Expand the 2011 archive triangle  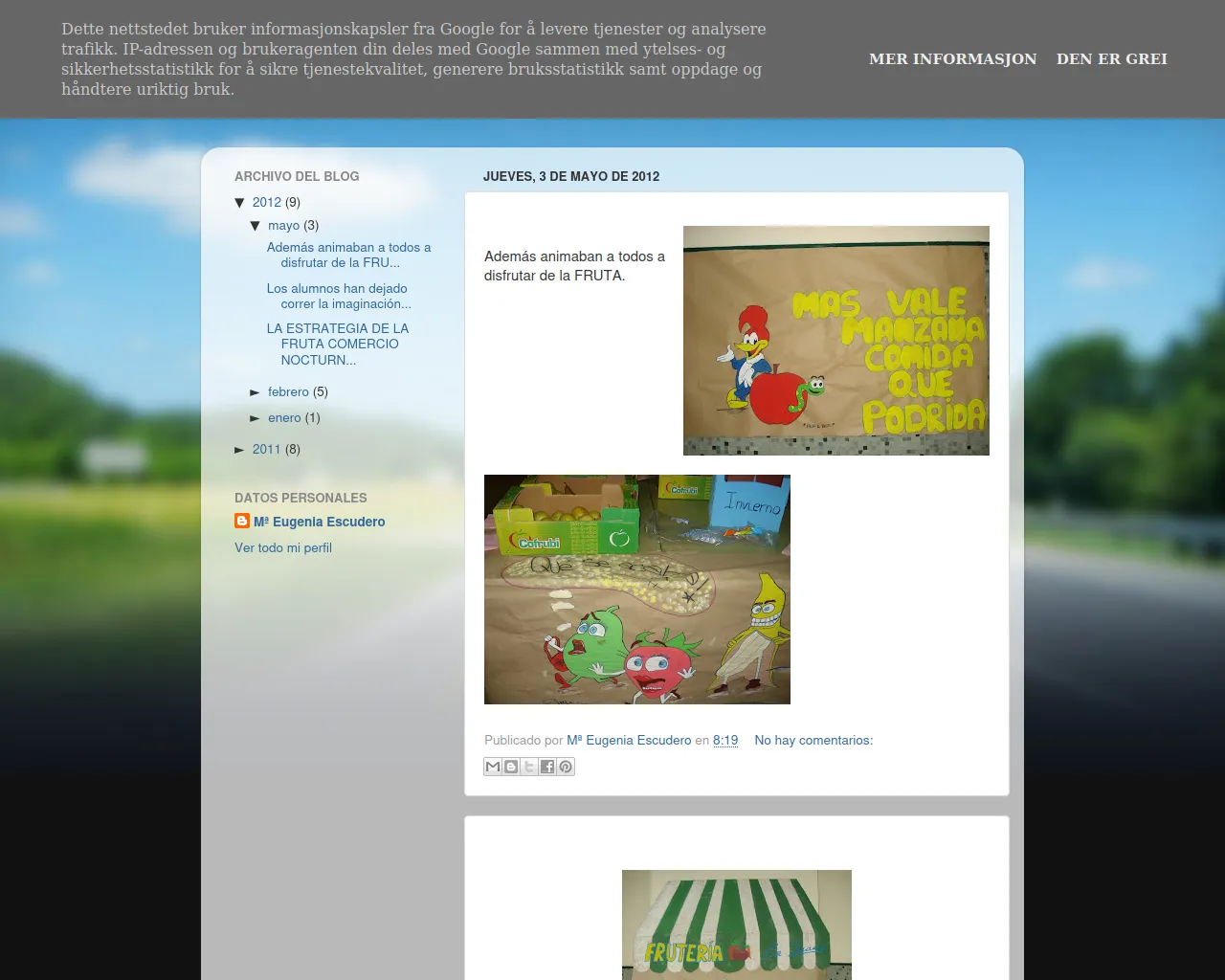pos(240,450)
